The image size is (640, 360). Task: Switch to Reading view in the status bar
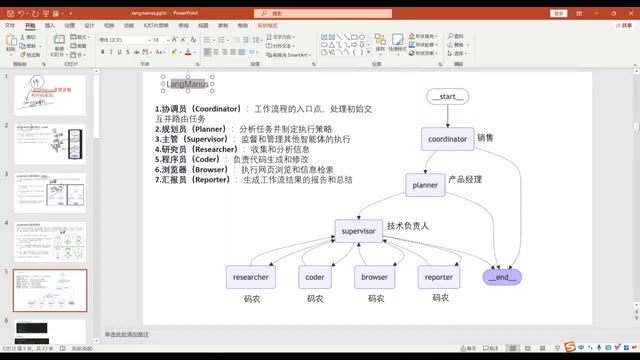(542, 348)
